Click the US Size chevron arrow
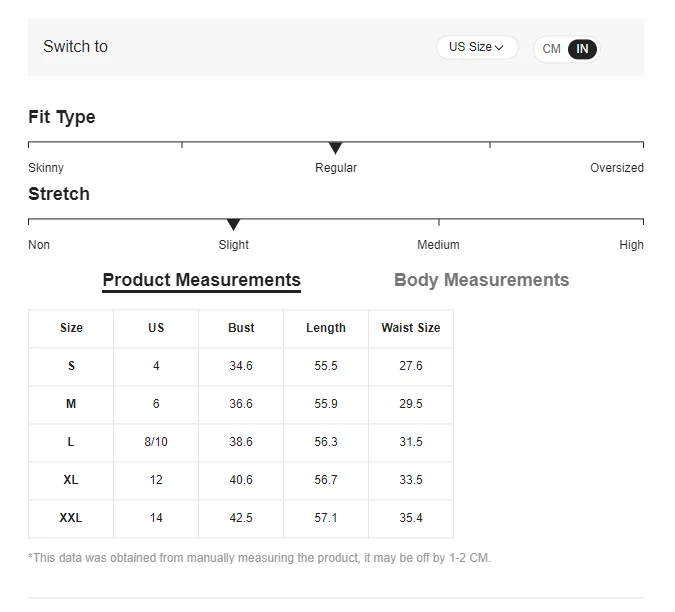Viewport: 675px width, 612px height. pos(499,48)
